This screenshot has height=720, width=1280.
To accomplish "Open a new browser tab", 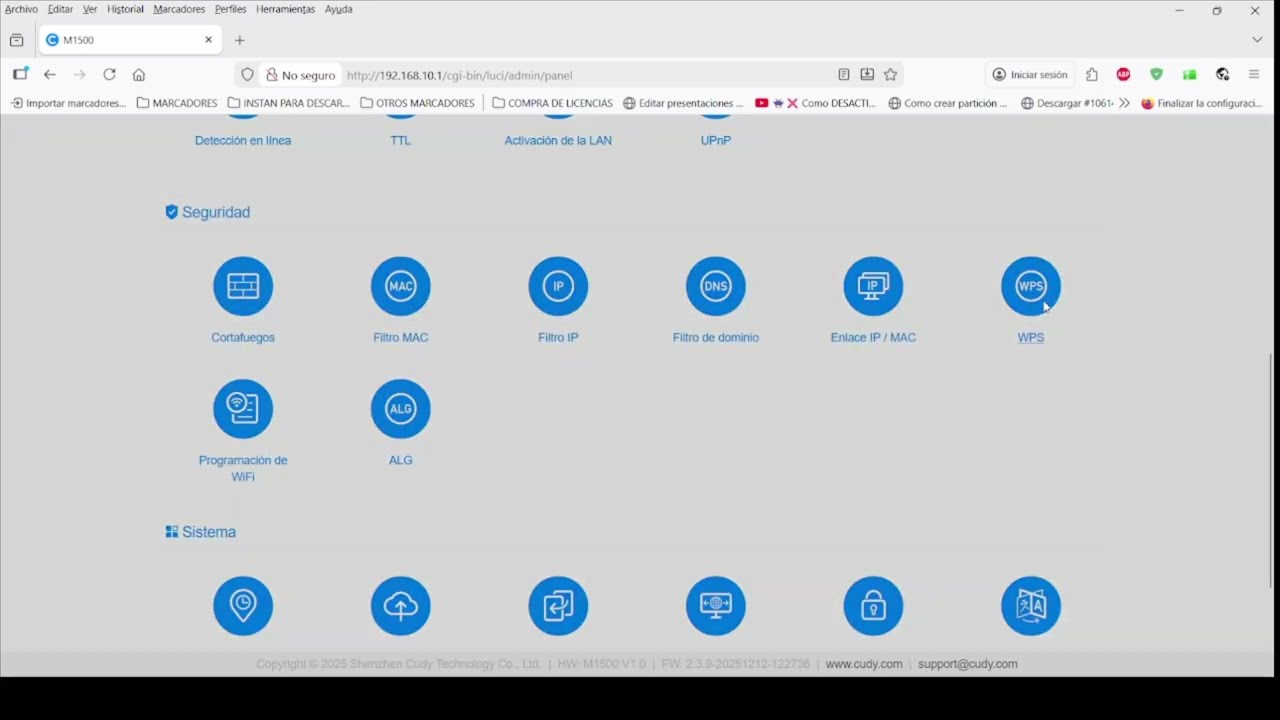I will pos(239,40).
